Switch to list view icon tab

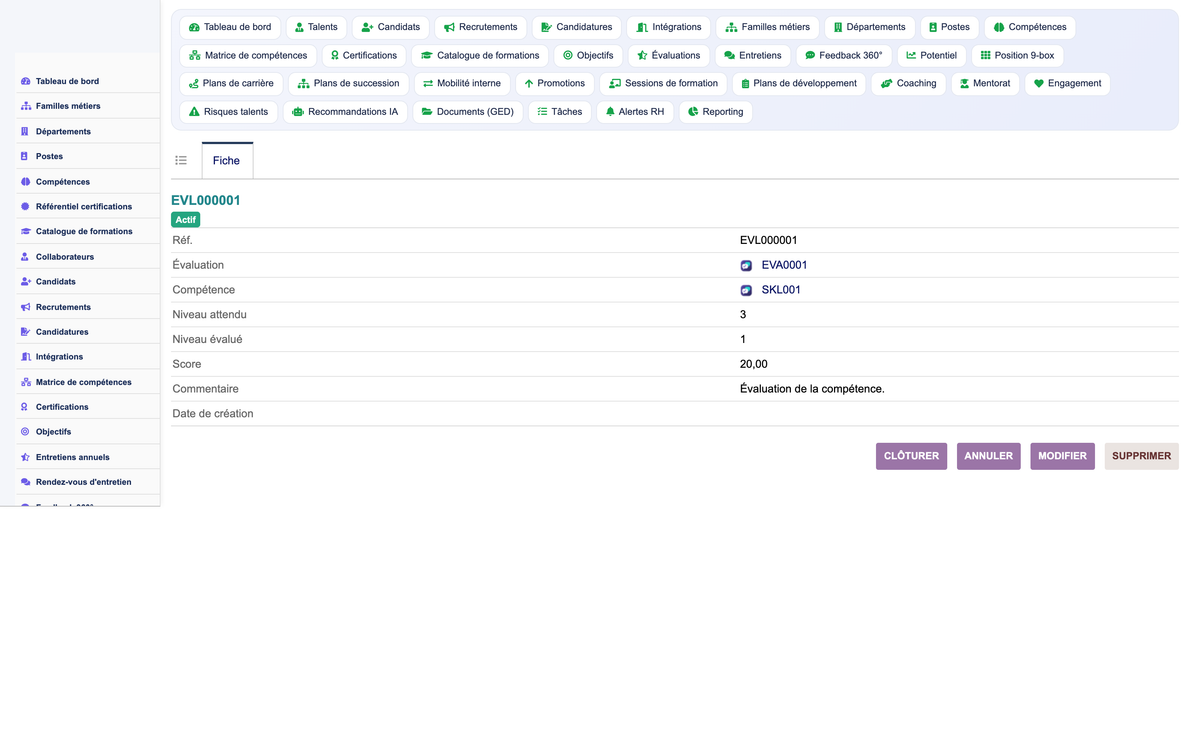tap(181, 160)
